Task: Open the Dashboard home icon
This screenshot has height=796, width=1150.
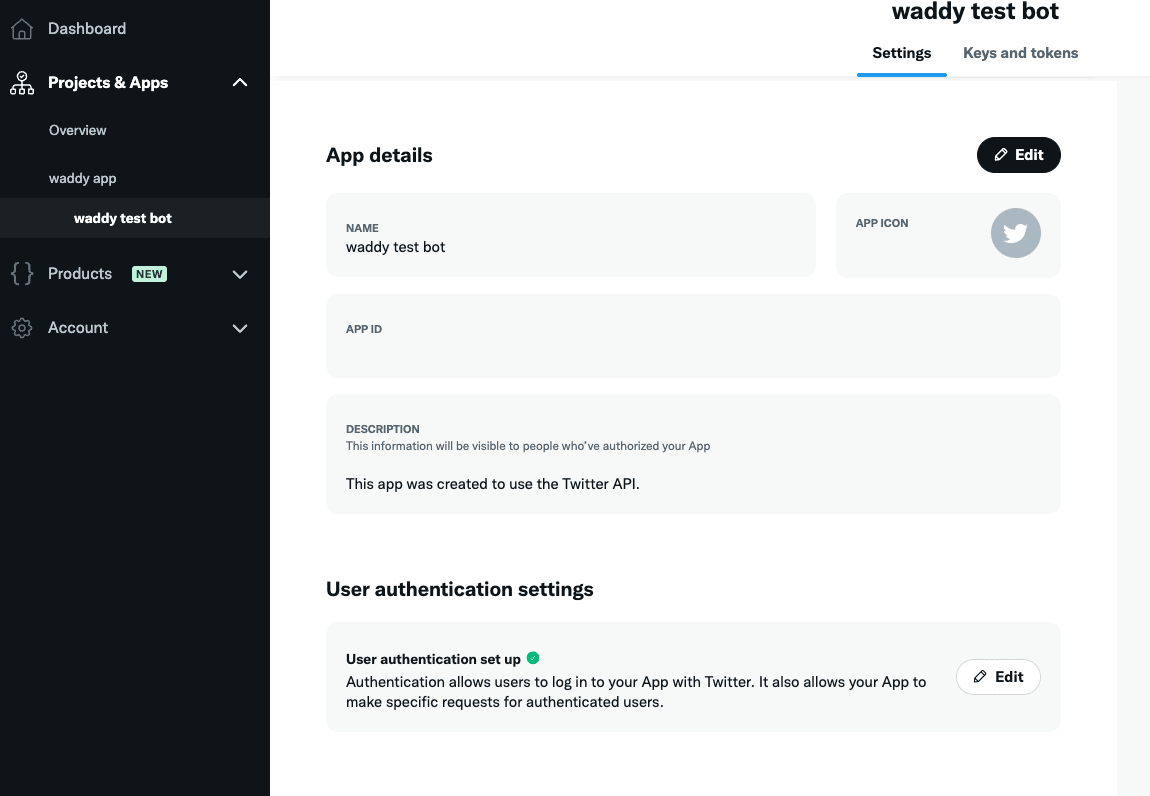Action: (22, 29)
